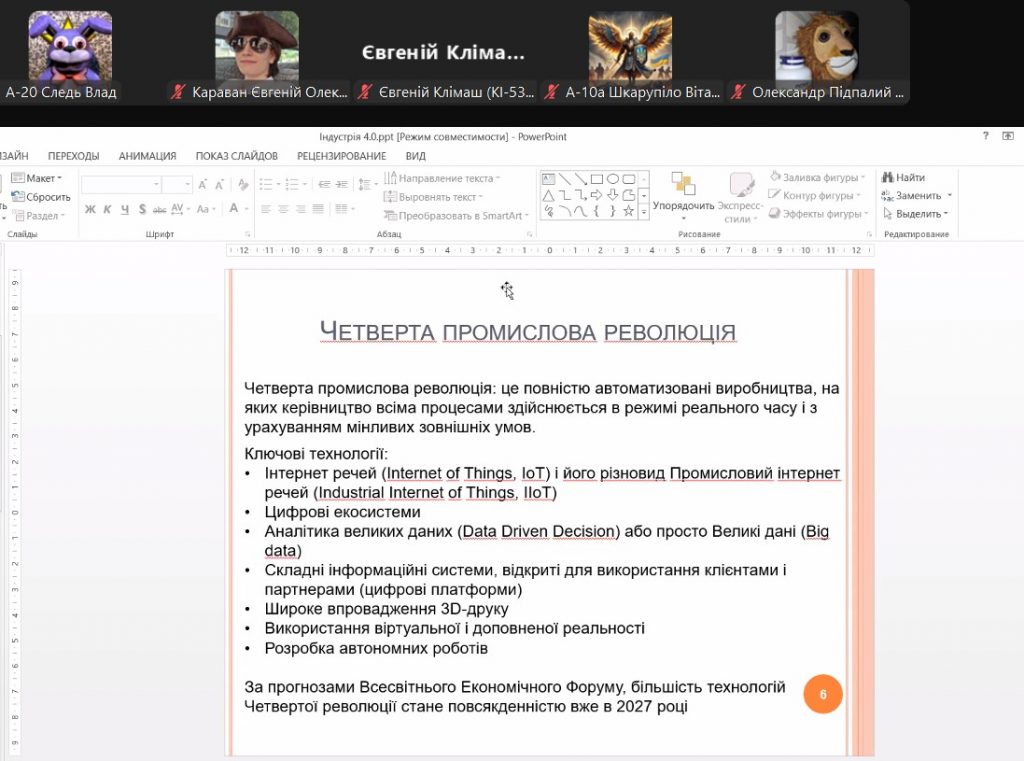Select the right block arrow shape
Viewport: 1024px width, 761px height.
click(x=596, y=195)
